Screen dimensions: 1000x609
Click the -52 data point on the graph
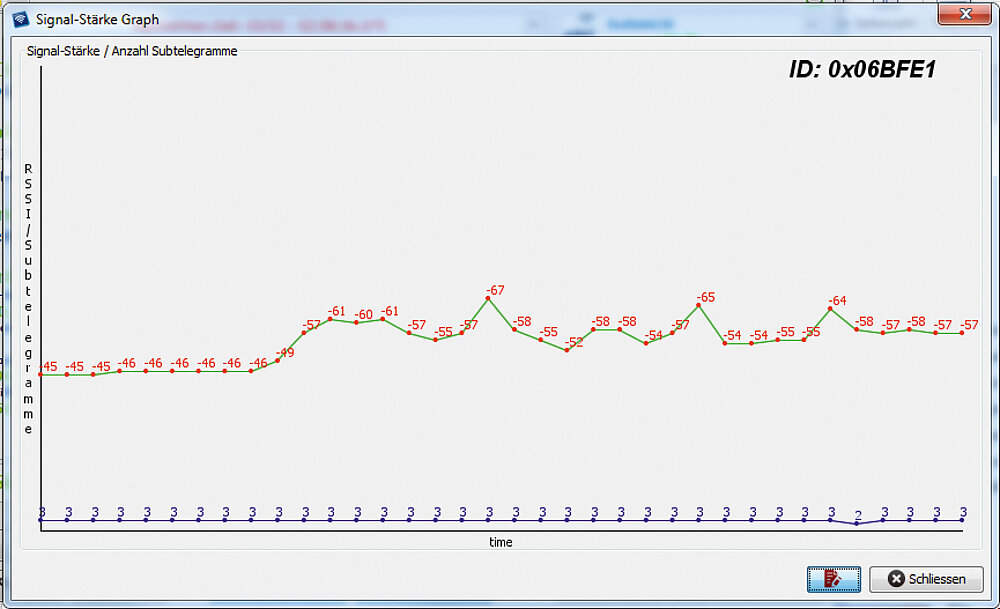click(567, 350)
